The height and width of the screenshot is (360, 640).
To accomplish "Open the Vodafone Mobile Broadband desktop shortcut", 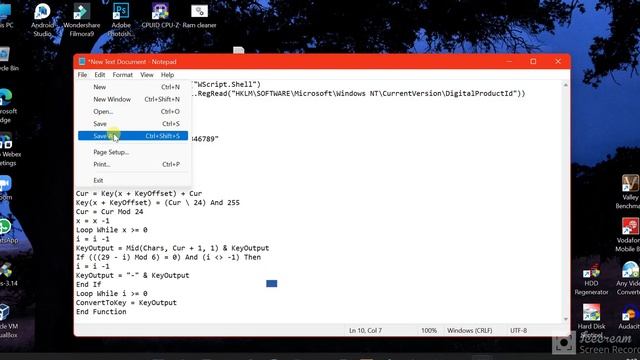I will [629, 235].
